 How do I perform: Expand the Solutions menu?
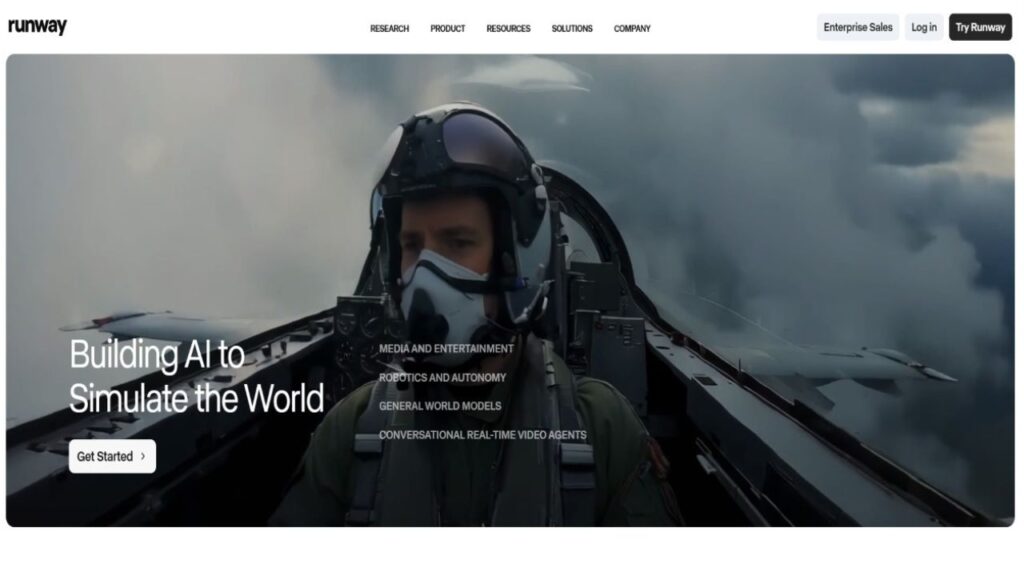[572, 29]
